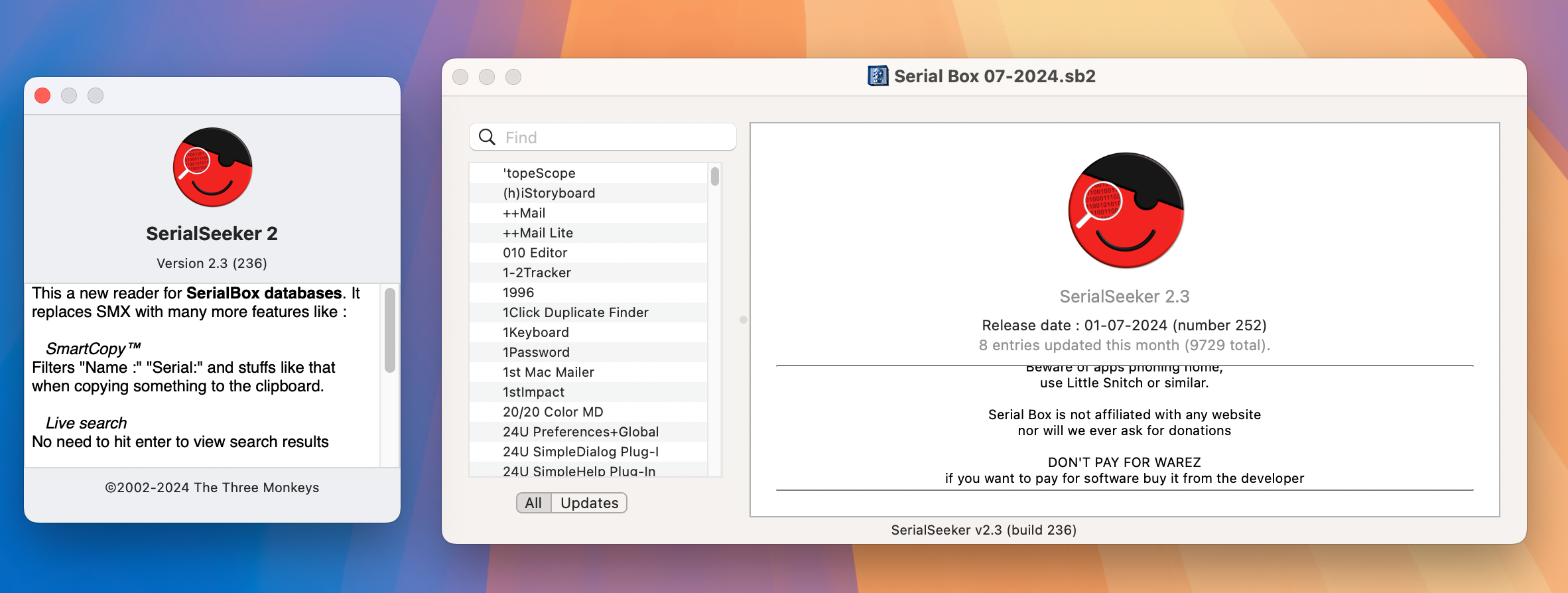Select the 24U SimpleHelp Plug-In entry

[x=588, y=470]
